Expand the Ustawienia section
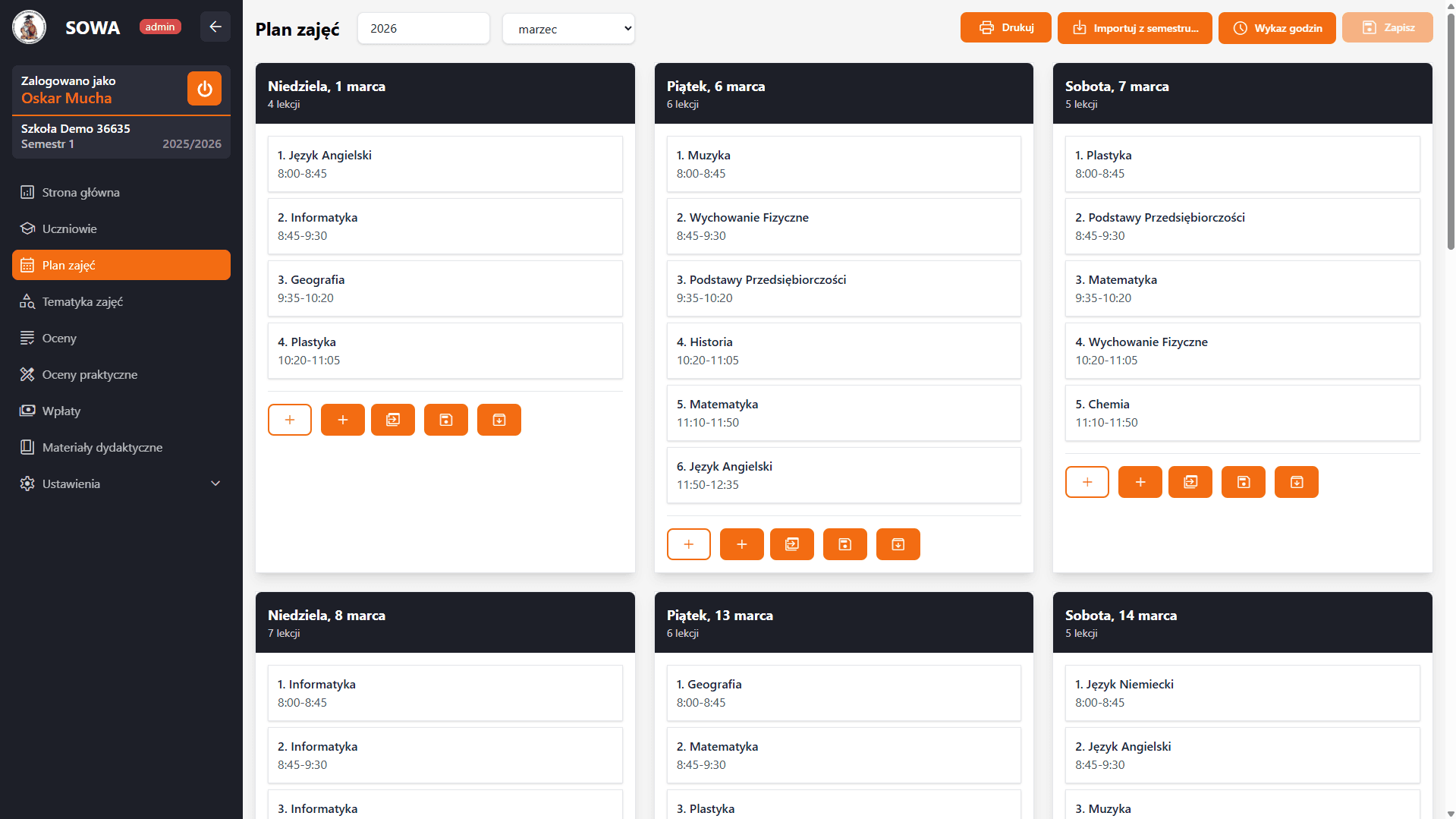1456x819 pixels. pyautogui.click(x=121, y=484)
